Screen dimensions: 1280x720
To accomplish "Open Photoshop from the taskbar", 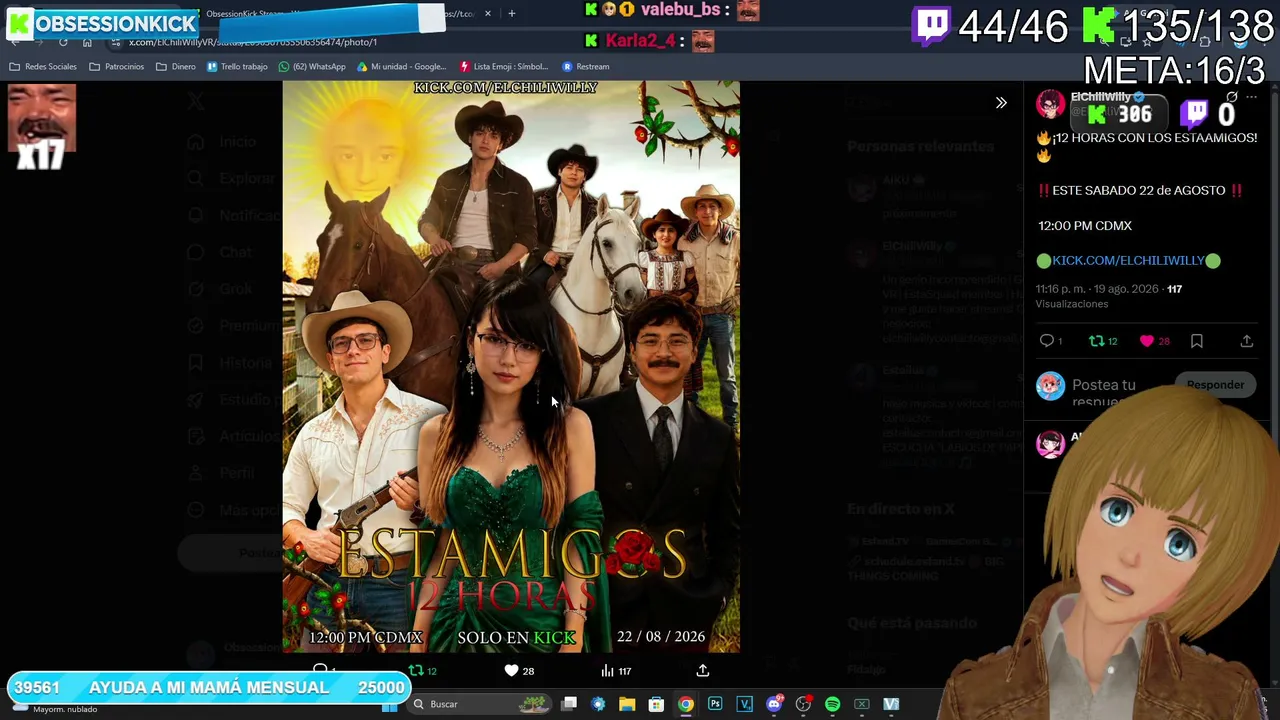I will point(715,704).
